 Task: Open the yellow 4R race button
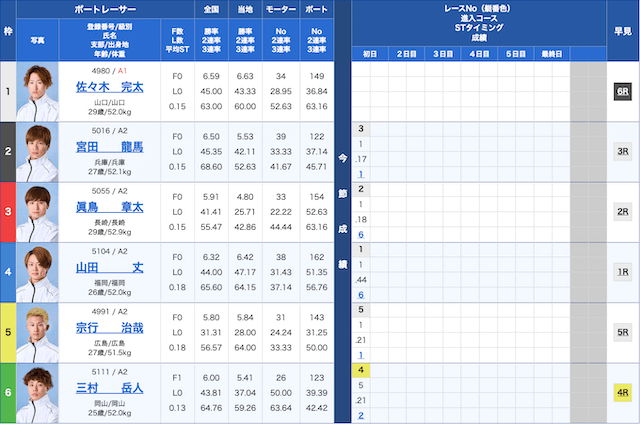(621, 392)
